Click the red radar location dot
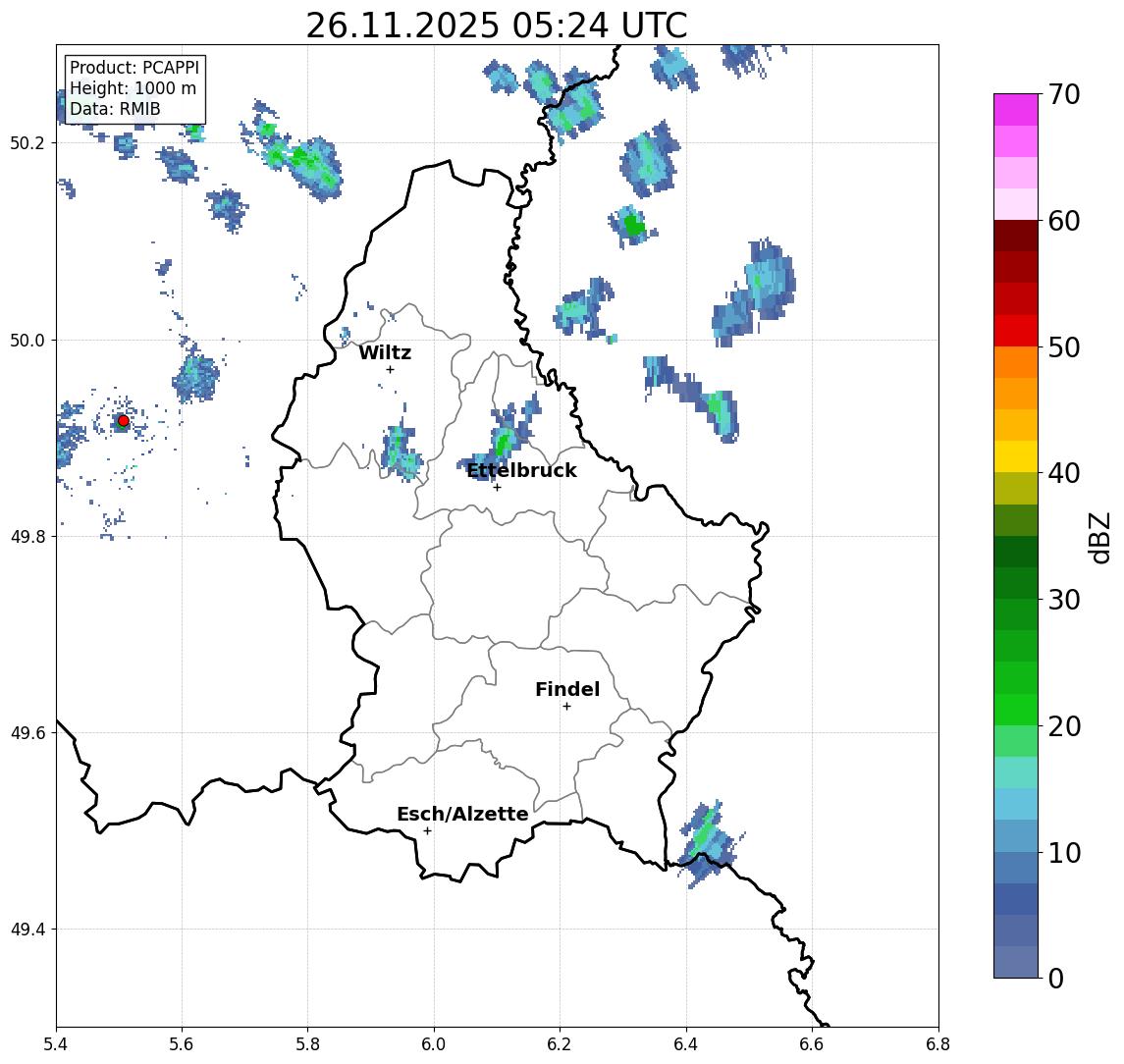1124x1064 pixels. pyautogui.click(x=124, y=421)
